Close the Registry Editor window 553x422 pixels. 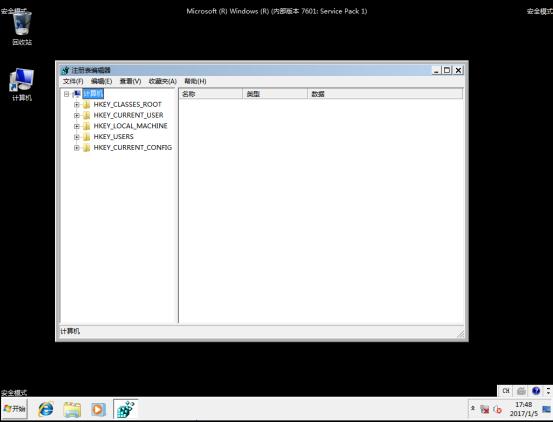[458, 71]
